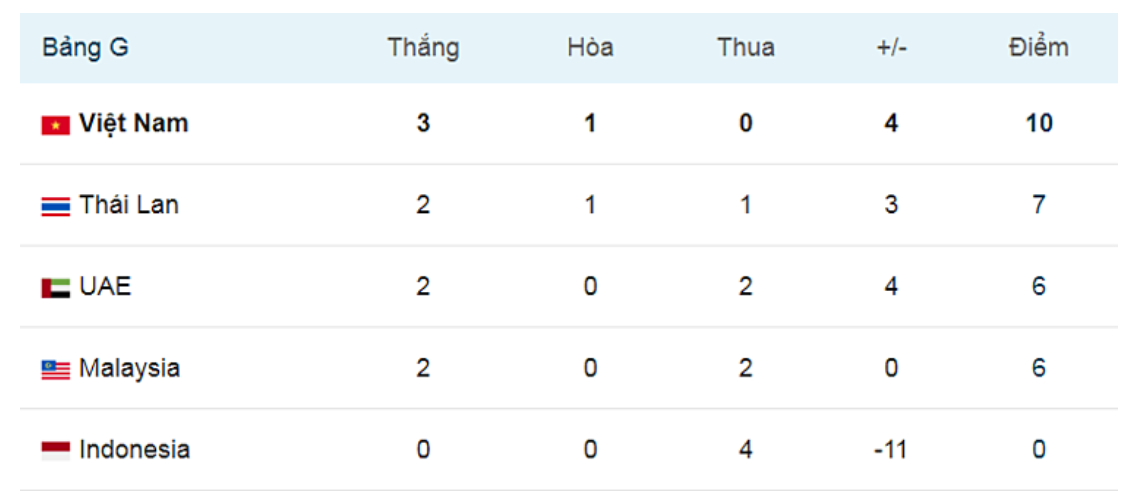Click the Indonesia flag icon
This screenshot has width=1134, height=500.
point(56,452)
